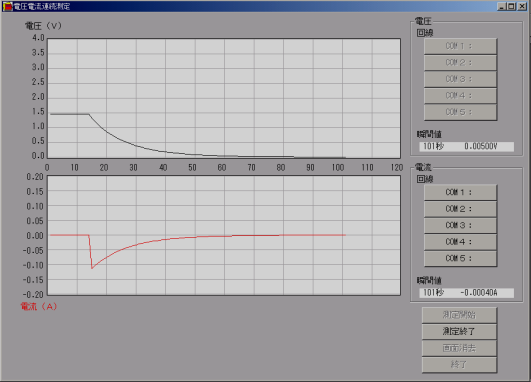The width and height of the screenshot is (531, 382).
Task: Click the voltage instantaneous value field
Action: point(466,146)
